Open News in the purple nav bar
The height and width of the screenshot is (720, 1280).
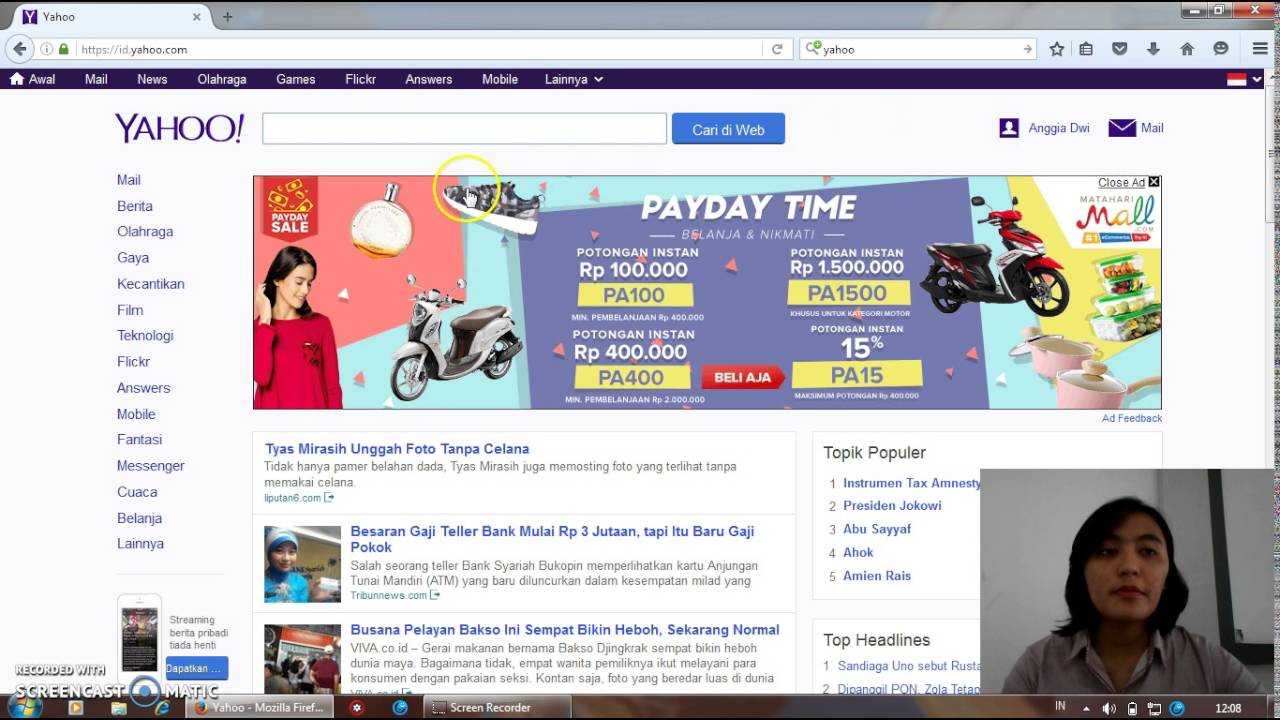(152, 79)
